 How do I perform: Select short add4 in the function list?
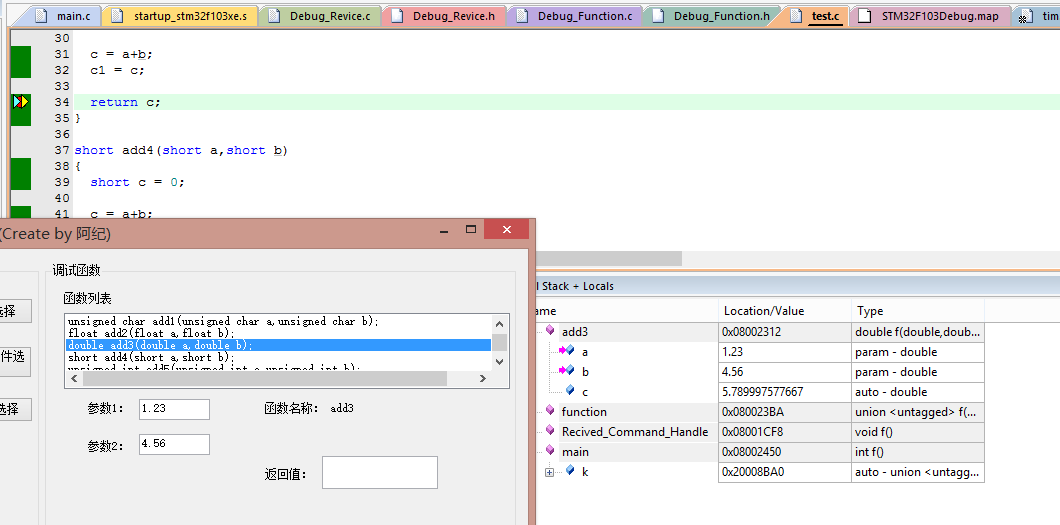151,357
